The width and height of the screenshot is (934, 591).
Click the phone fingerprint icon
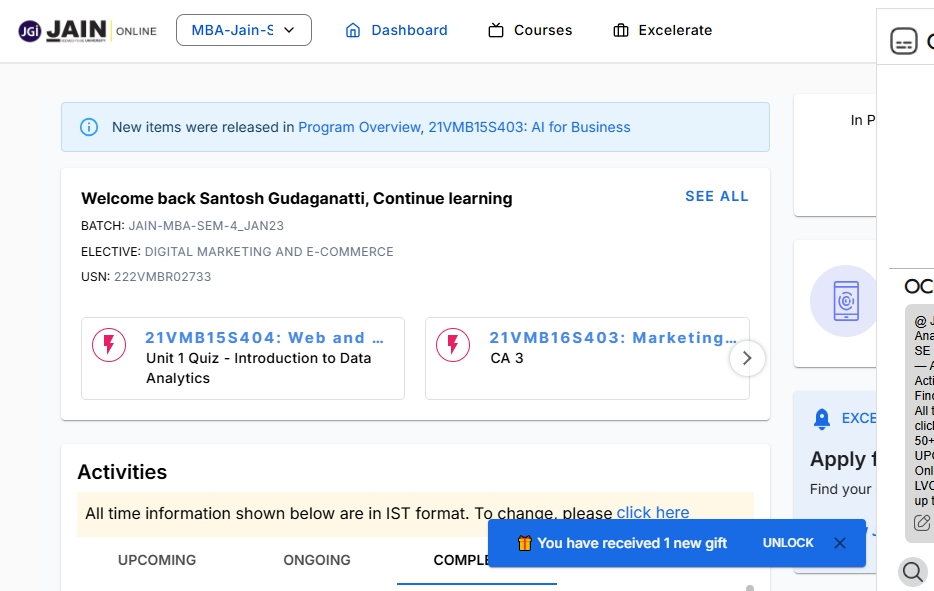pyautogui.click(x=846, y=301)
